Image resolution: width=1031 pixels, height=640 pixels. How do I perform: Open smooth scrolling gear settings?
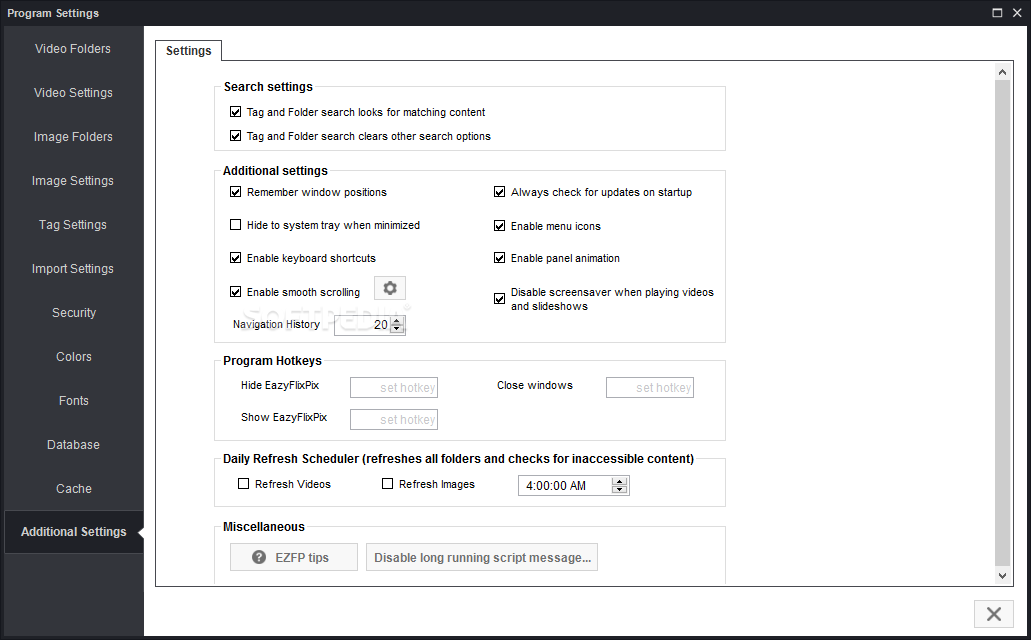(390, 288)
